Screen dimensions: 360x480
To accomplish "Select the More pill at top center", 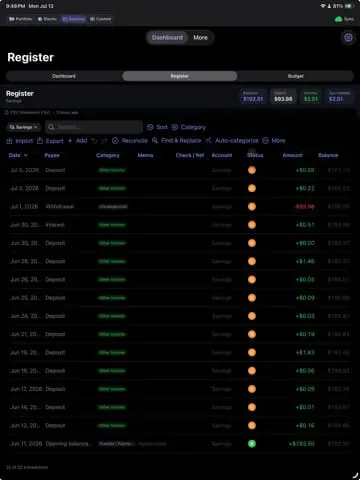I will pyautogui.click(x=200, y=38).
